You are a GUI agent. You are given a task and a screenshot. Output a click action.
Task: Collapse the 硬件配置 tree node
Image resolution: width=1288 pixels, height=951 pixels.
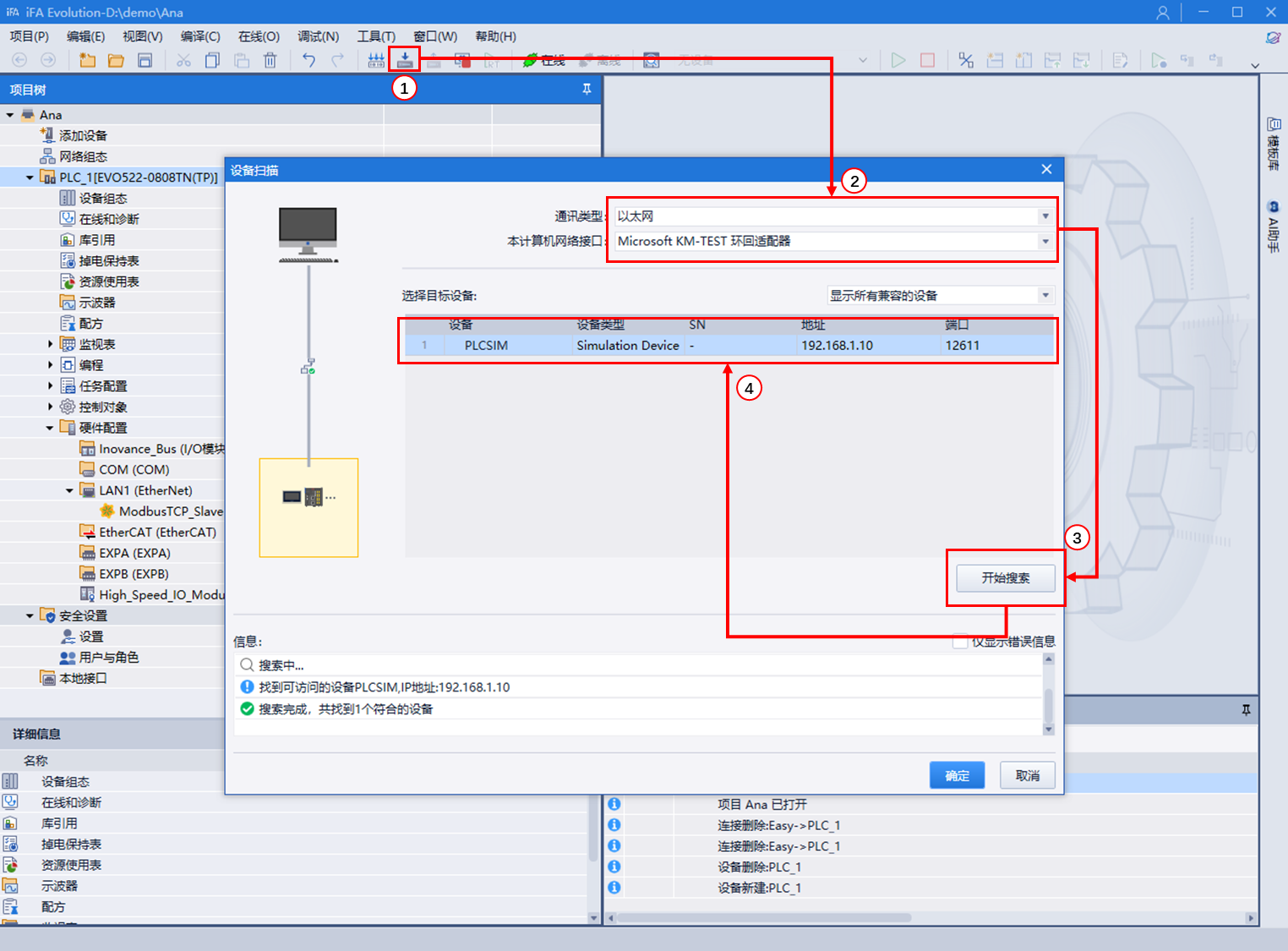click(50, 428)
